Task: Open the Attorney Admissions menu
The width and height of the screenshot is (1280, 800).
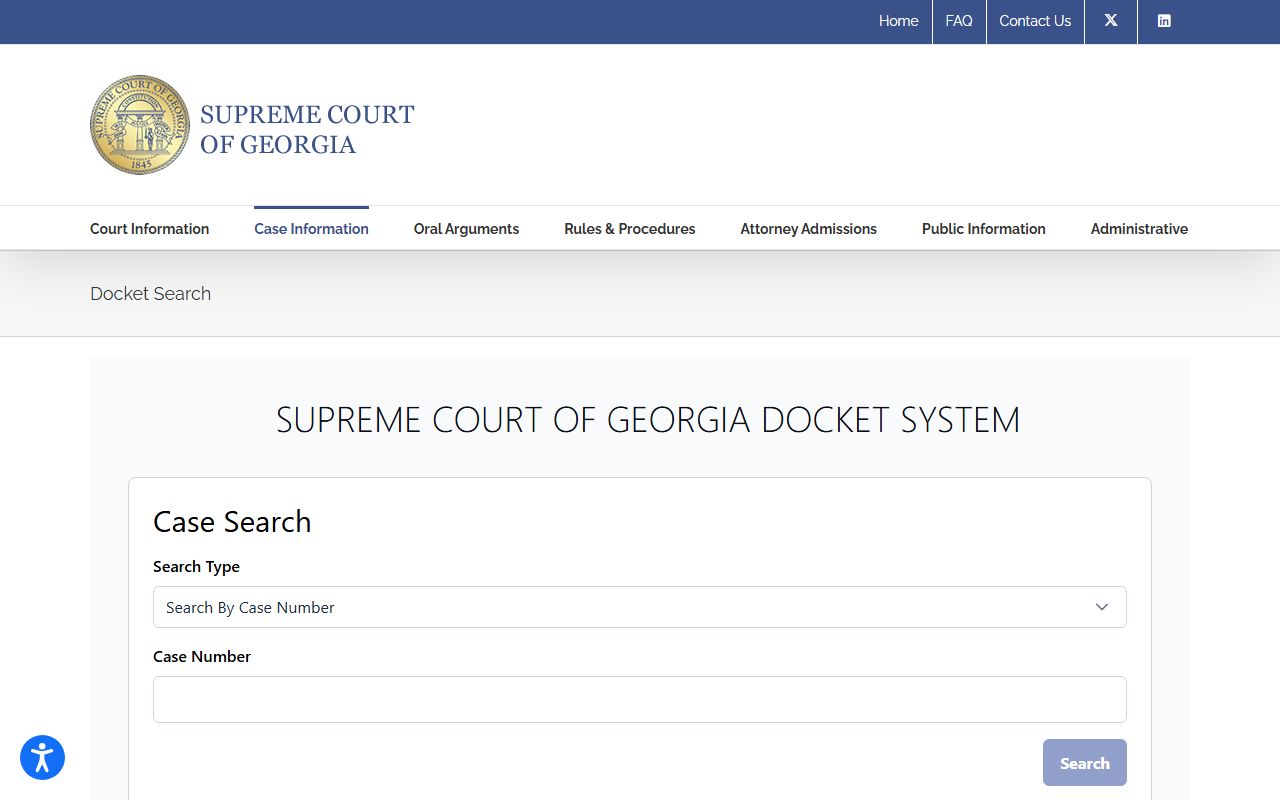Action: [808, 229]
